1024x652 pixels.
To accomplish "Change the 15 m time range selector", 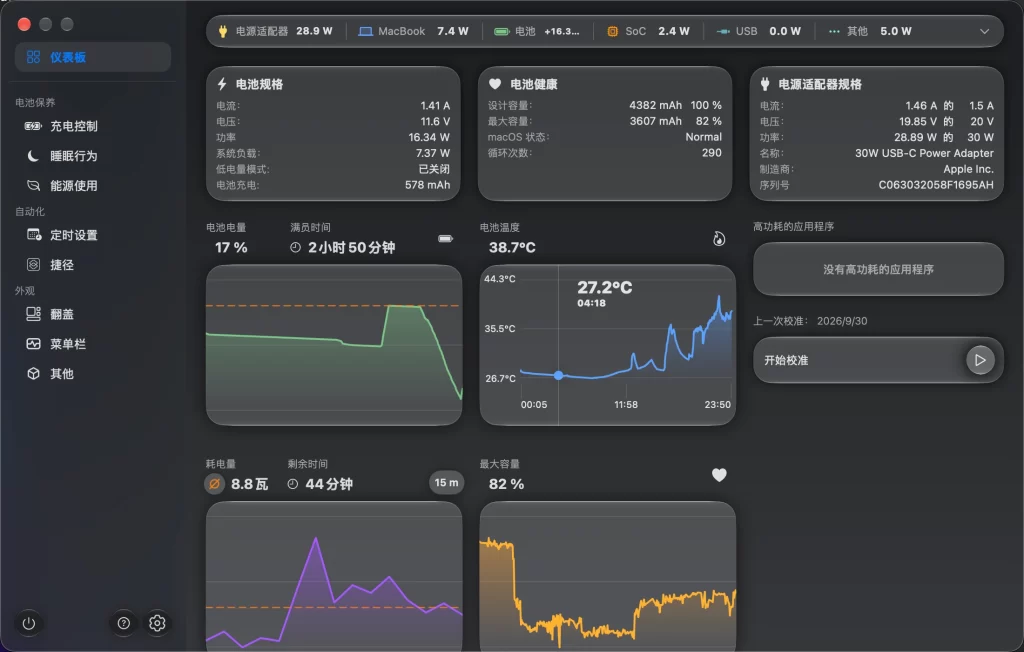I will coord(446,483).
